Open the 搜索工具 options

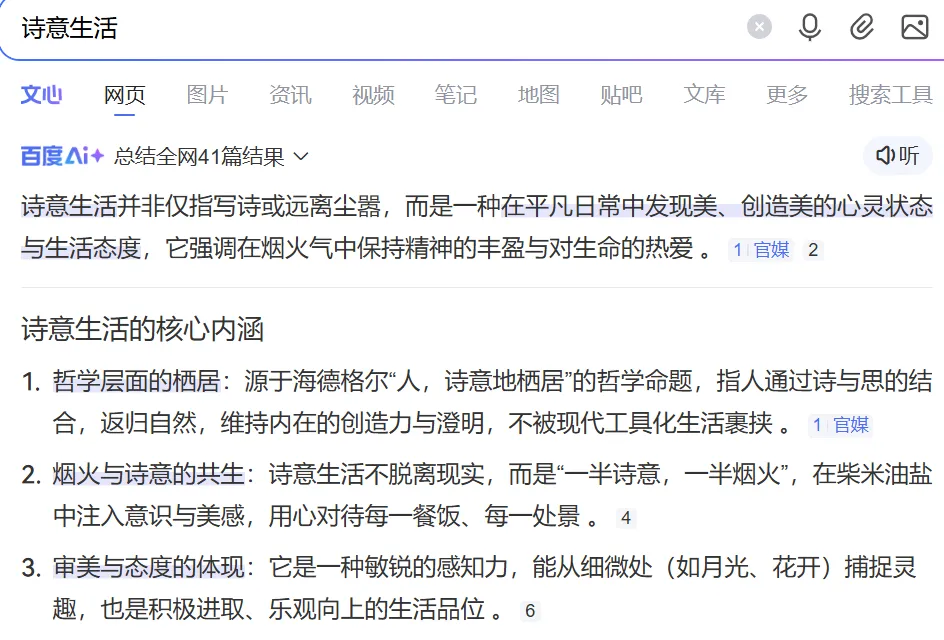[x=889, y=94]
